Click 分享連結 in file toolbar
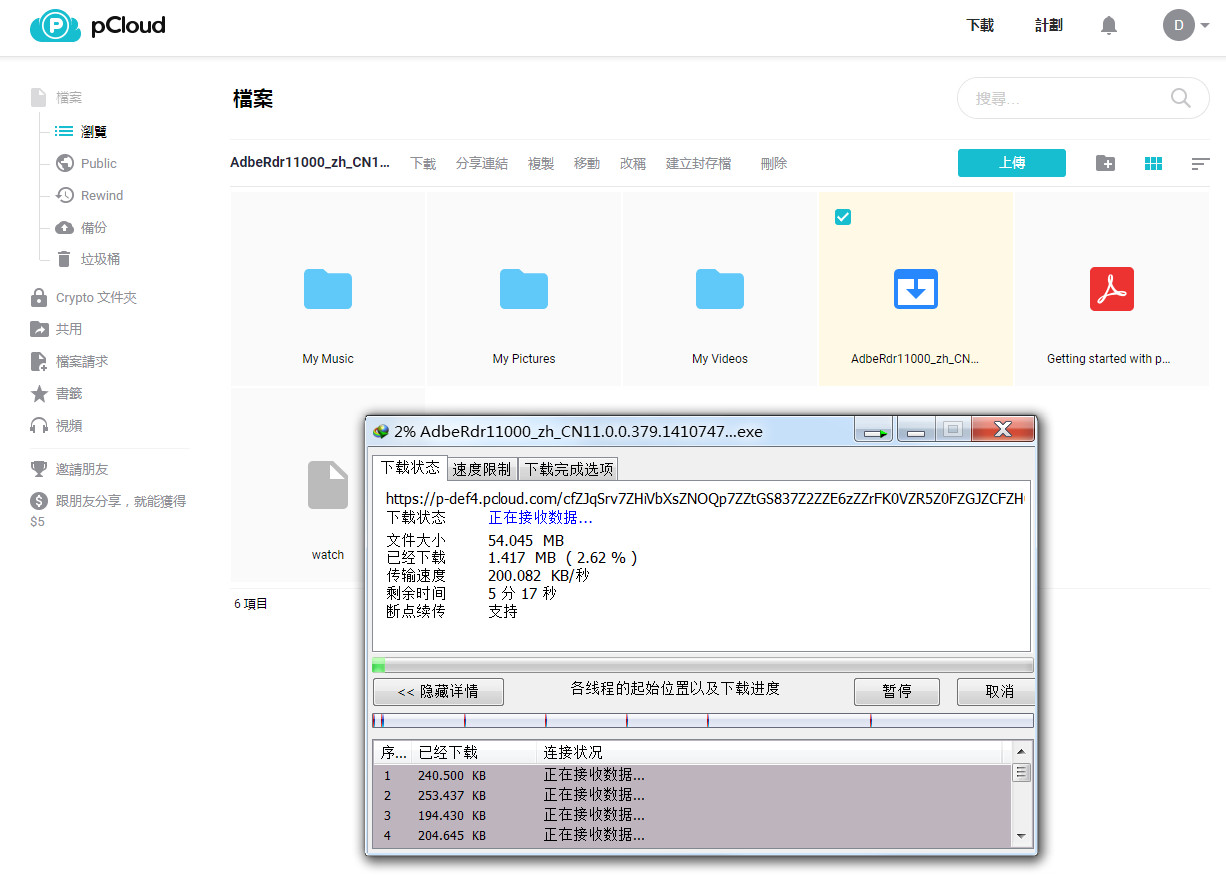The image size is (1226, 895). click(x=482, y=163)
